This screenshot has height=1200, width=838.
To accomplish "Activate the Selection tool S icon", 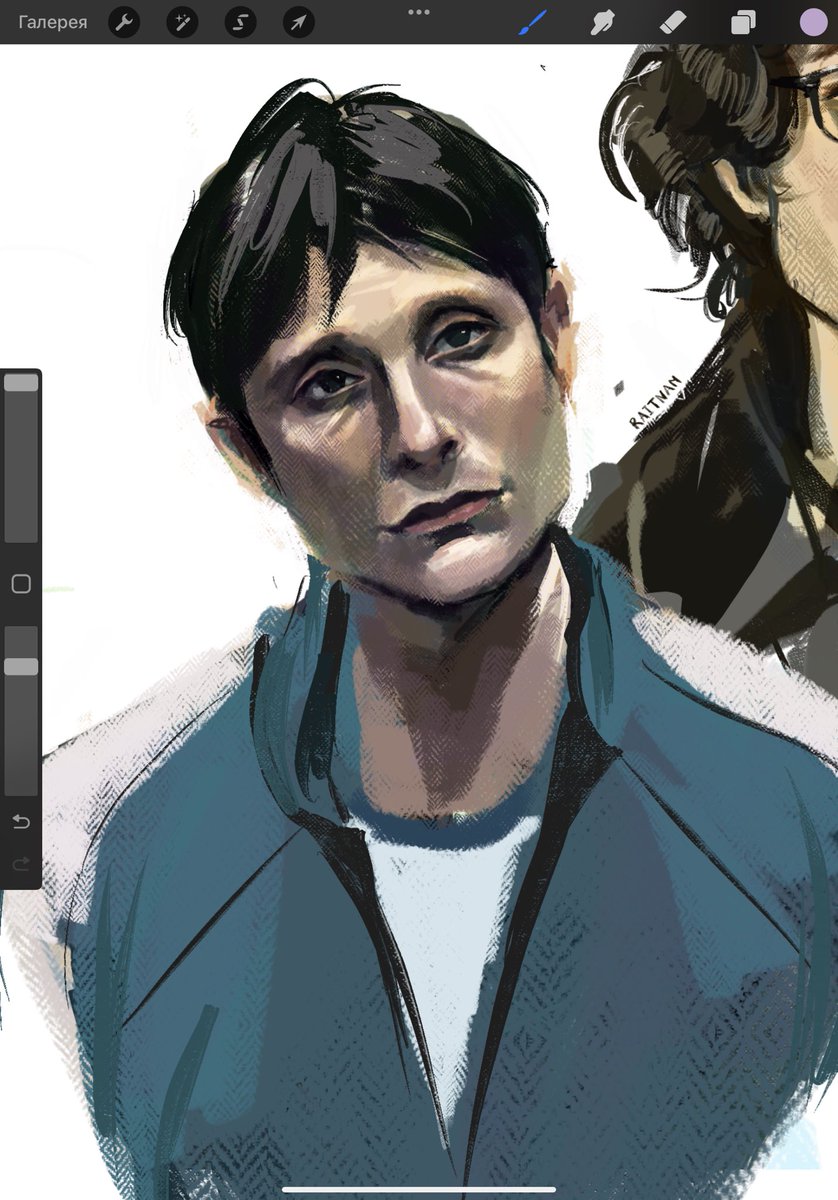I will click(240, 22).
